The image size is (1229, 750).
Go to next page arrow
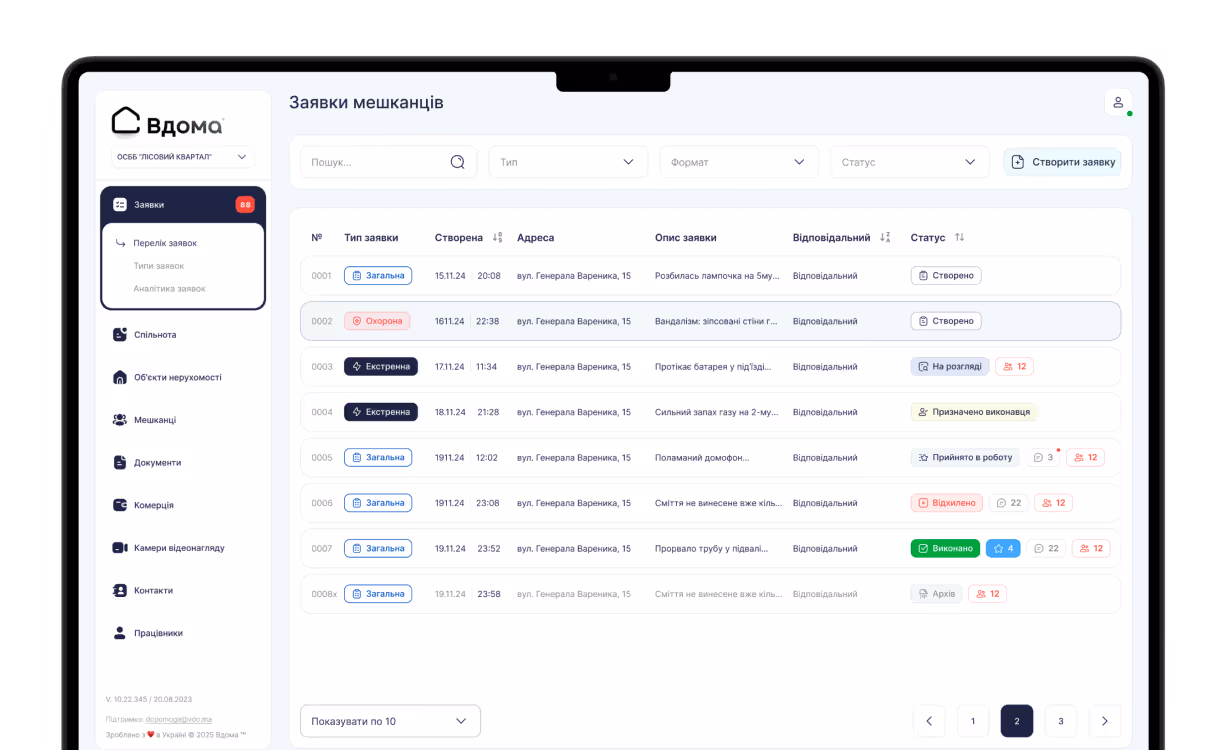[x=1105, y=721]
